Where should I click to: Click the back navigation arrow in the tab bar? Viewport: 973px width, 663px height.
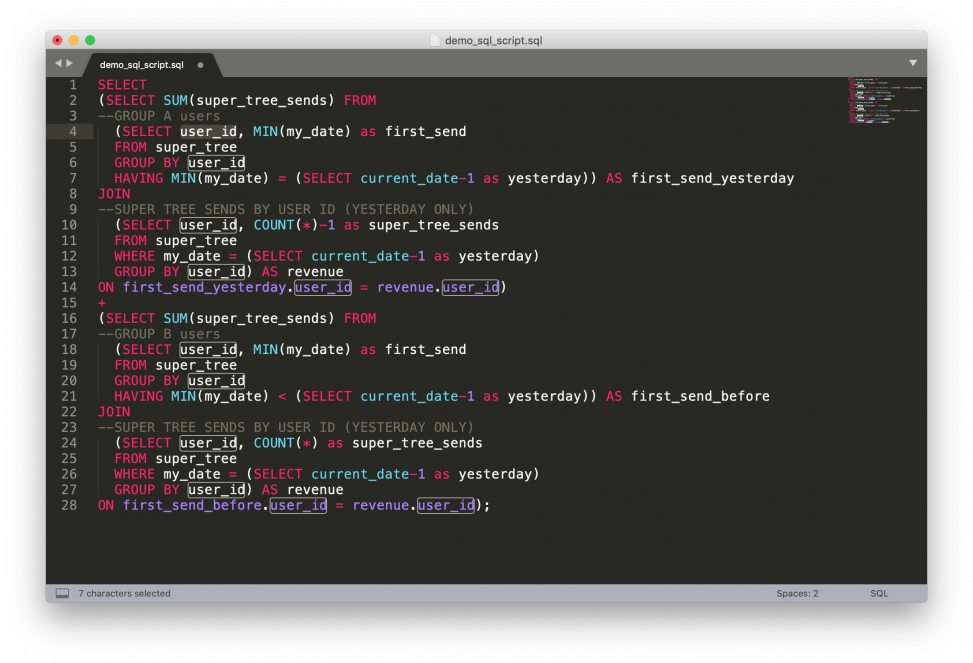(58, 62)
